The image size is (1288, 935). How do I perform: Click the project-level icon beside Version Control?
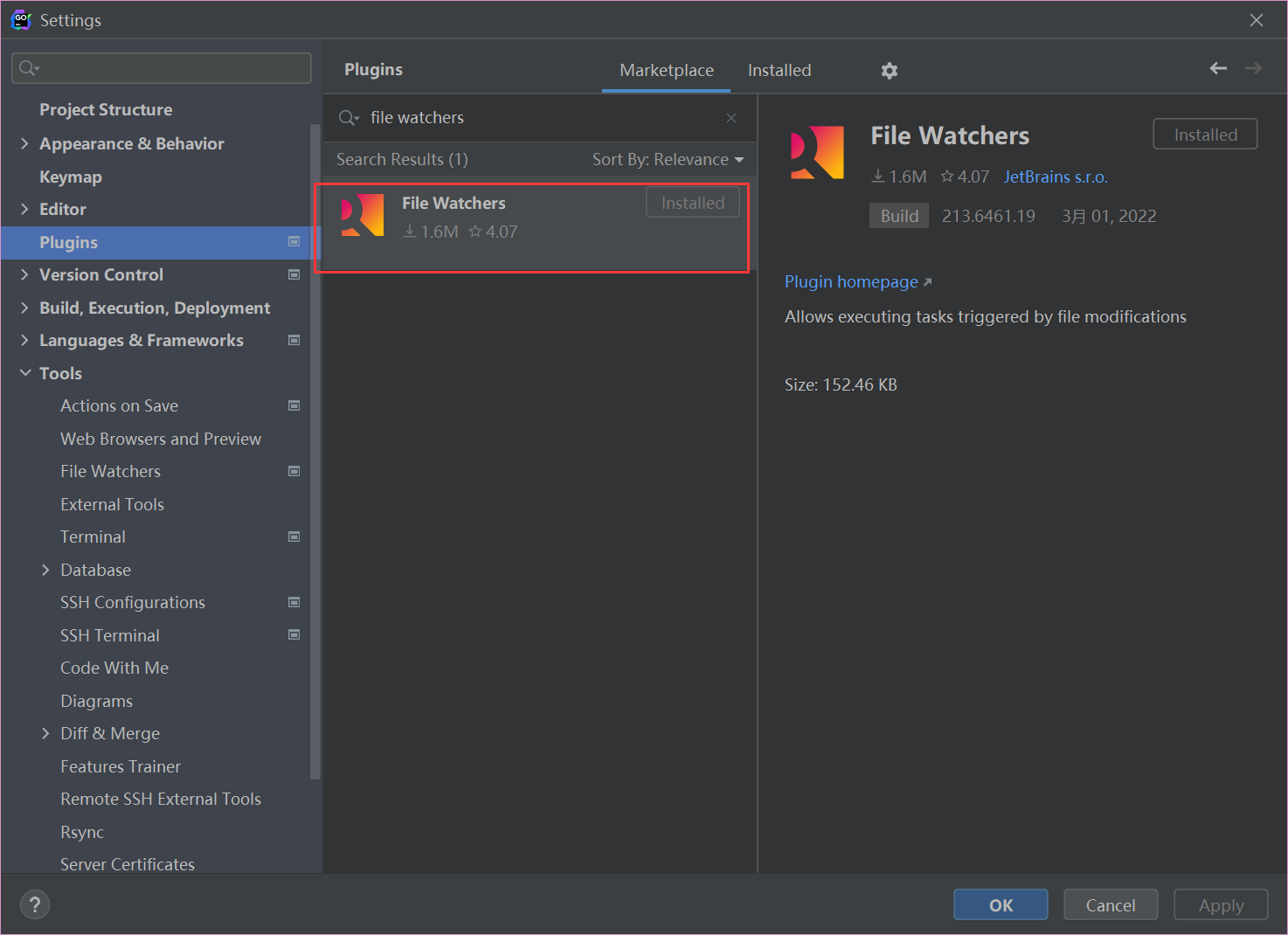click(294, 274)
